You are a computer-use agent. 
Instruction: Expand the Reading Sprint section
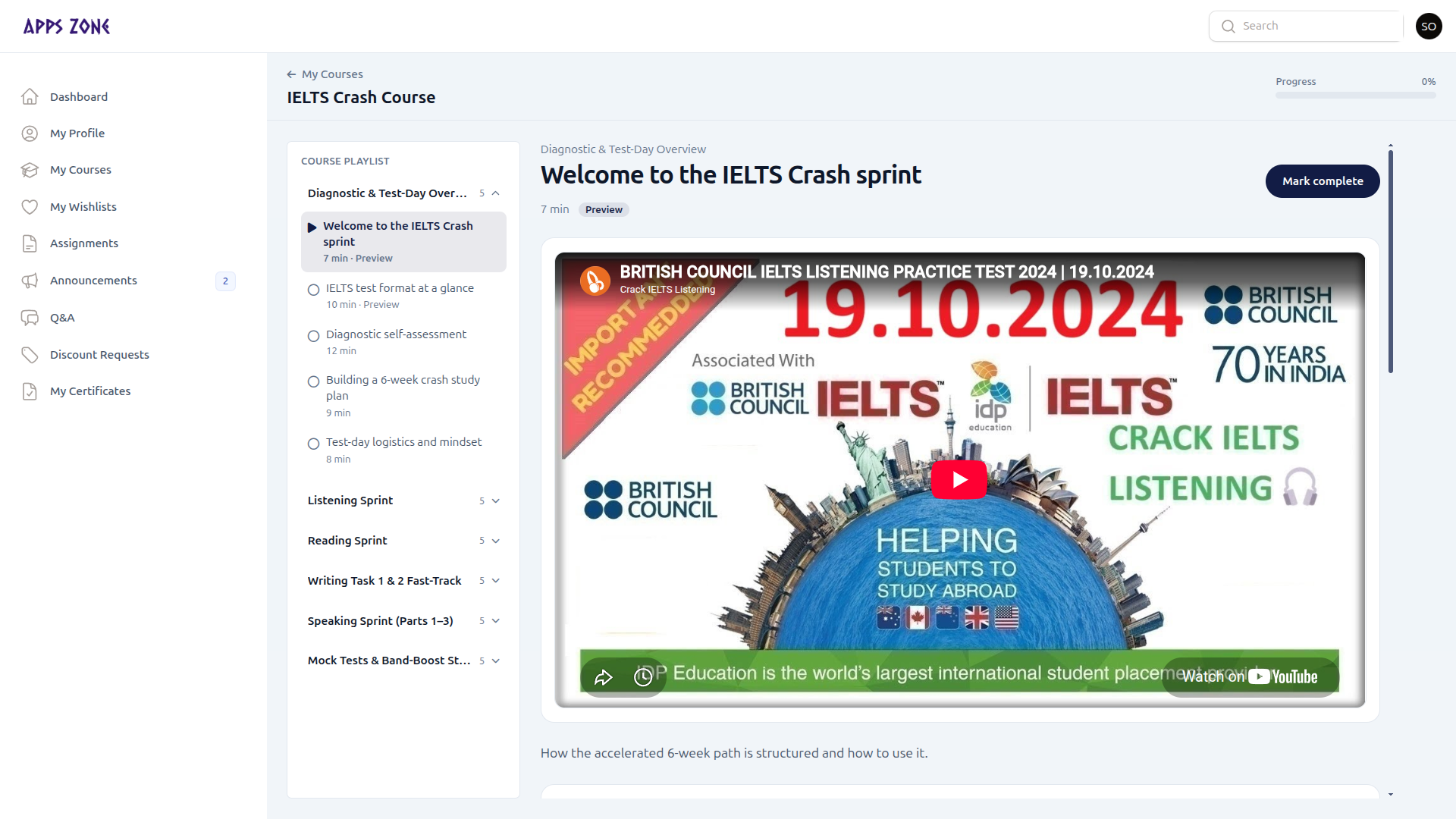pyautogui.click(x=403, y=541)
